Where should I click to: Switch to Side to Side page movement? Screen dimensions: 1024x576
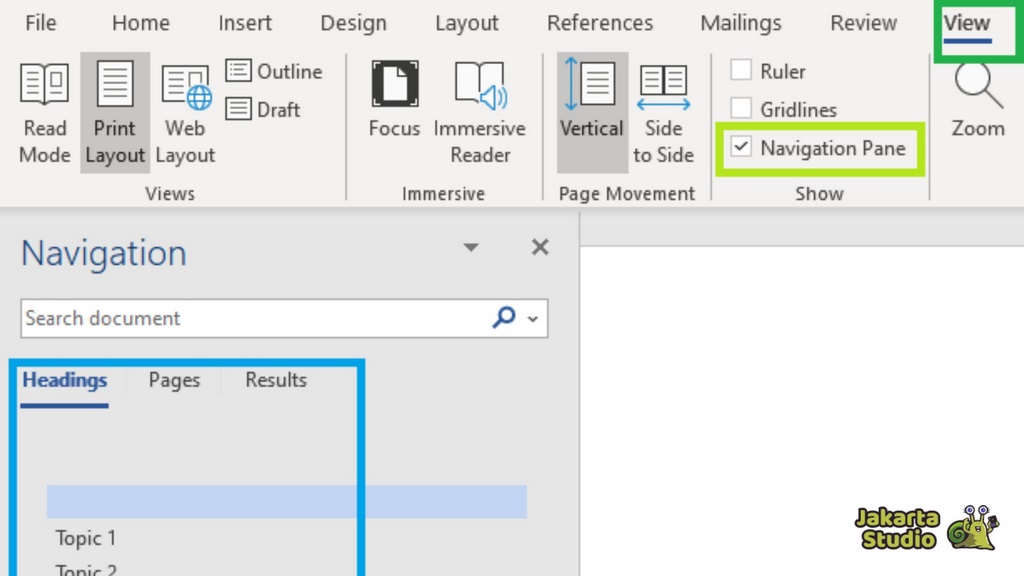click(663, 112)
